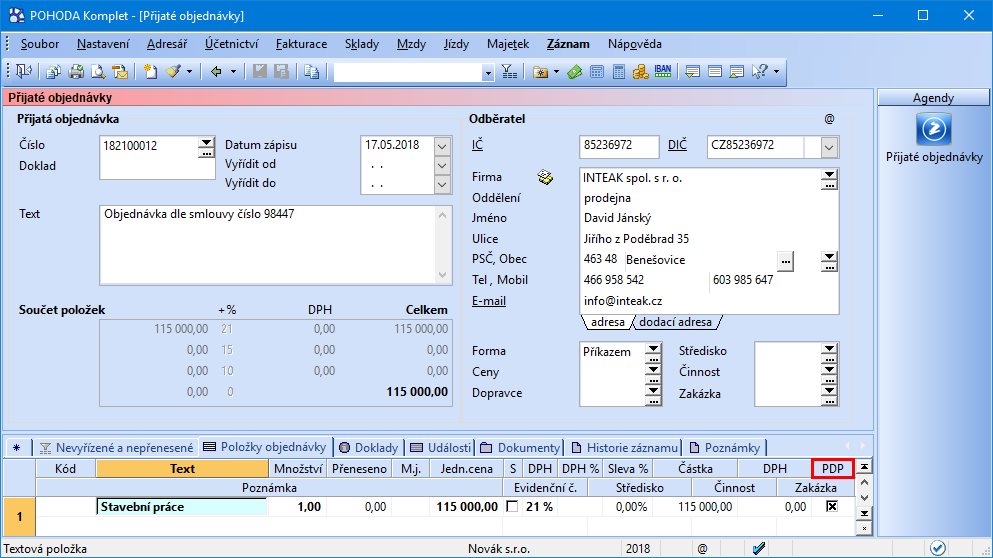Click the Agendy panel header button
The height and width of the screenshot is (558, 993).
click(933, 98)
